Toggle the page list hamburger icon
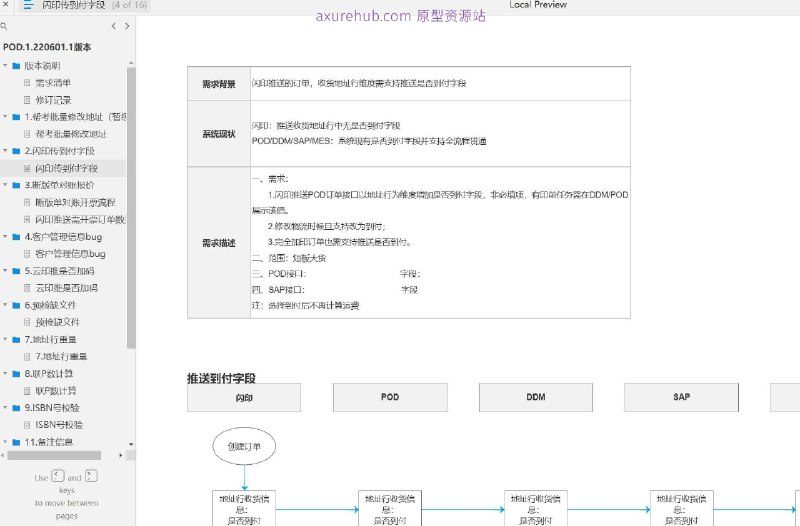 (28, 5)
